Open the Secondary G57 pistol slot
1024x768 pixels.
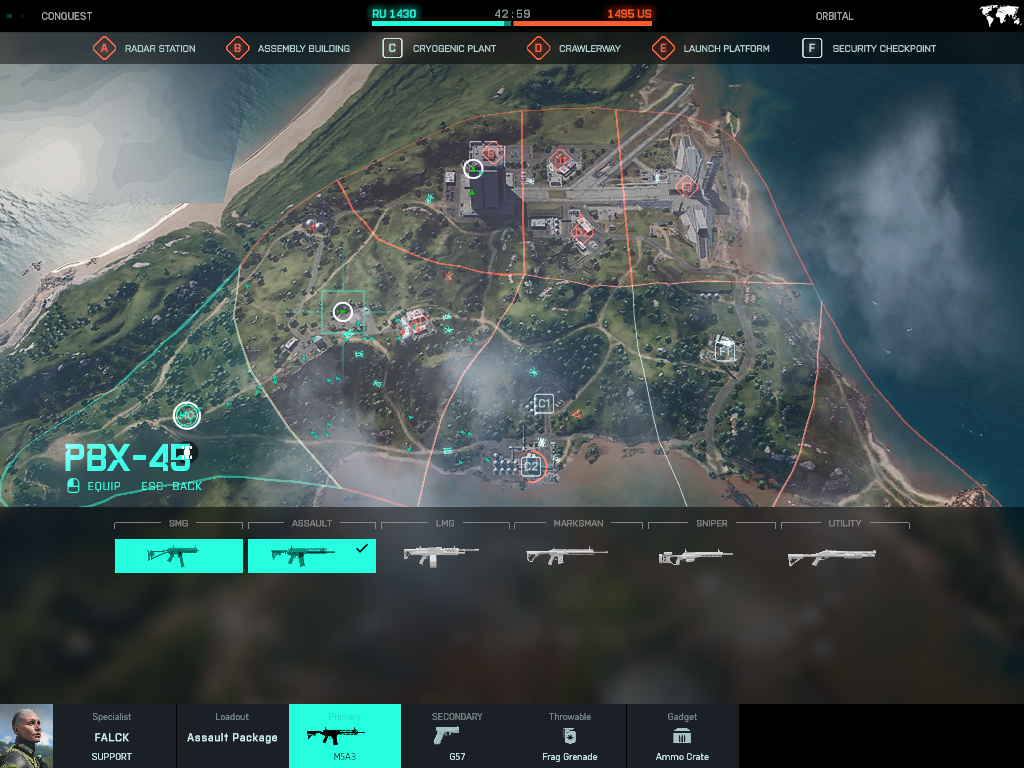457,736
